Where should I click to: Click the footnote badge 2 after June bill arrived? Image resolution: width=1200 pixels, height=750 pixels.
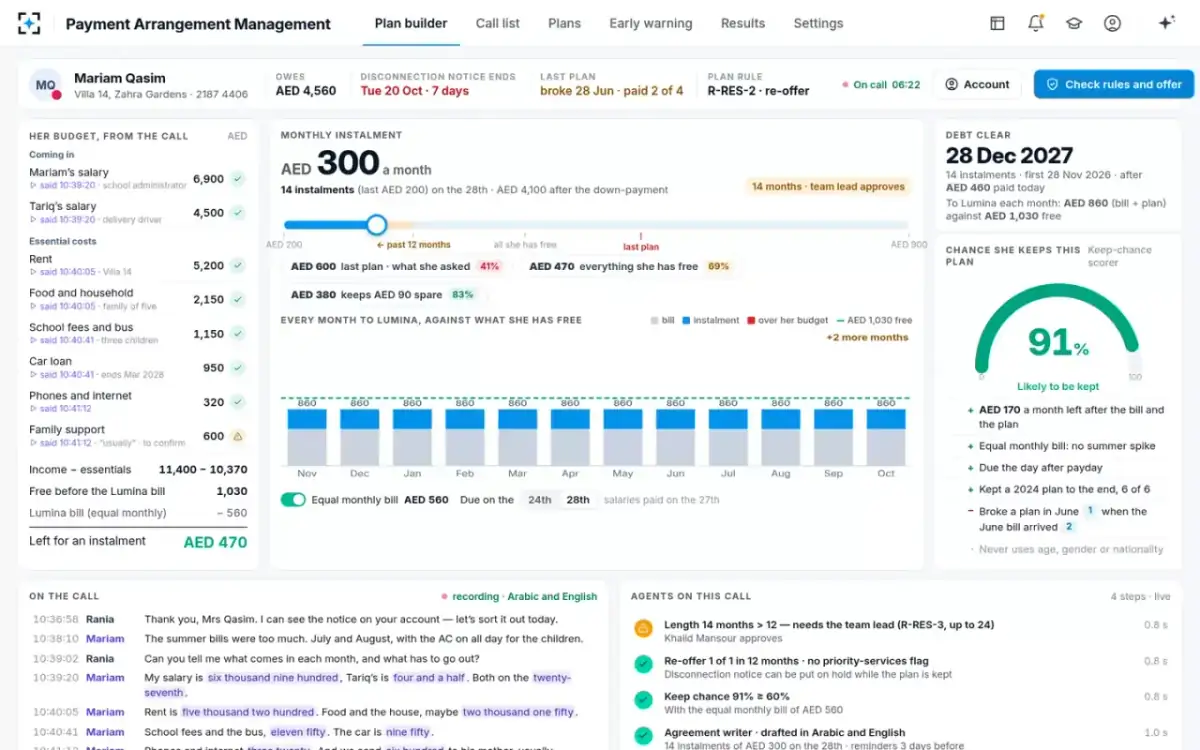click(x=1069, y=527)
